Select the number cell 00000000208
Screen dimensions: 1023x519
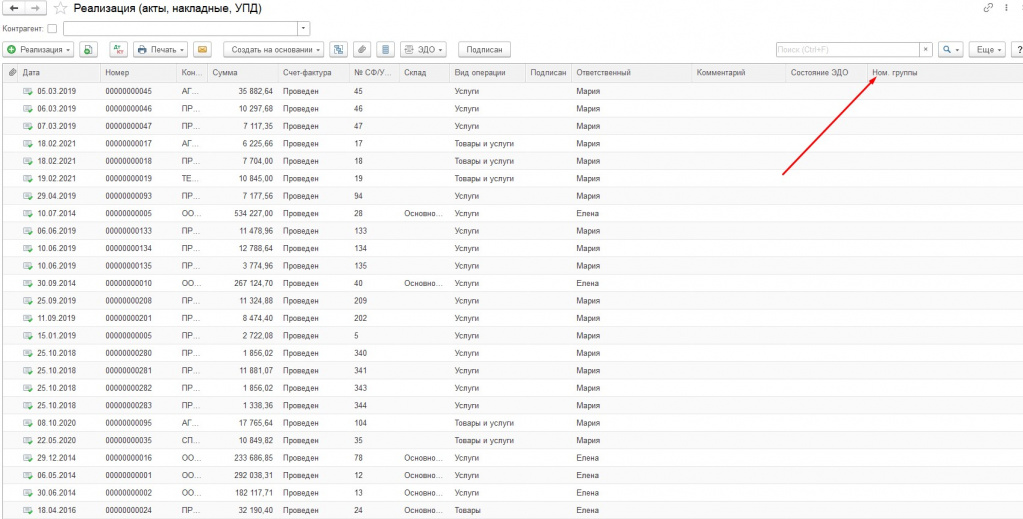click(x=129, y=300)
